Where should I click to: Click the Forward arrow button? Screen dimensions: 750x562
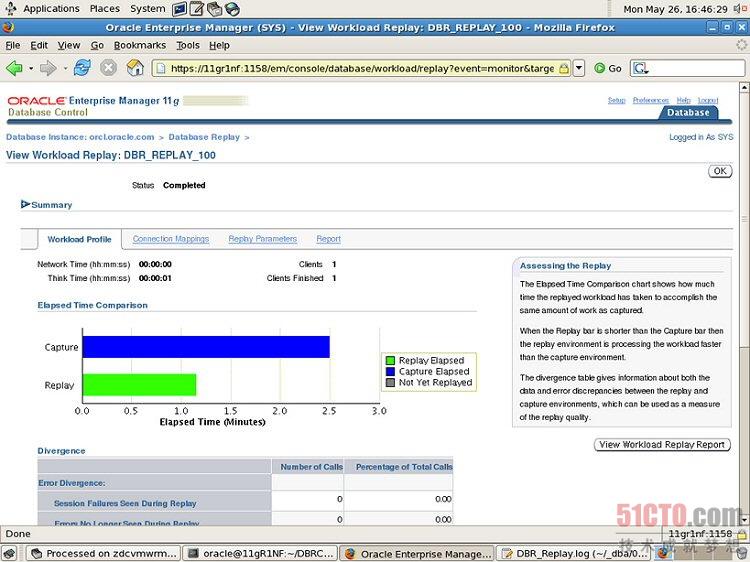(47, 68)
